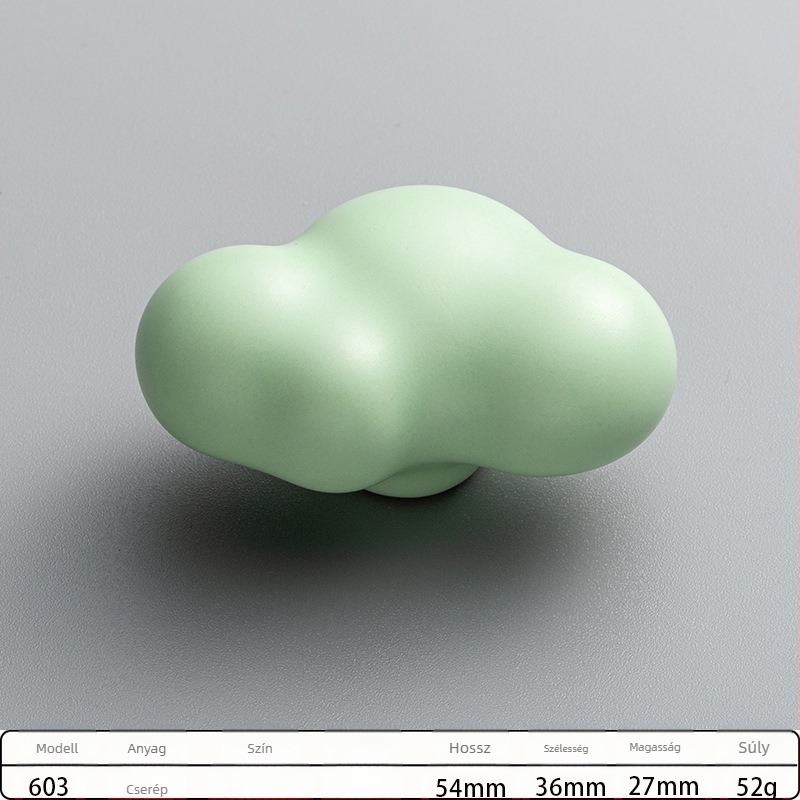Click the Hossz column header
The image size is (800, 800).
click(x=470, y=748)
